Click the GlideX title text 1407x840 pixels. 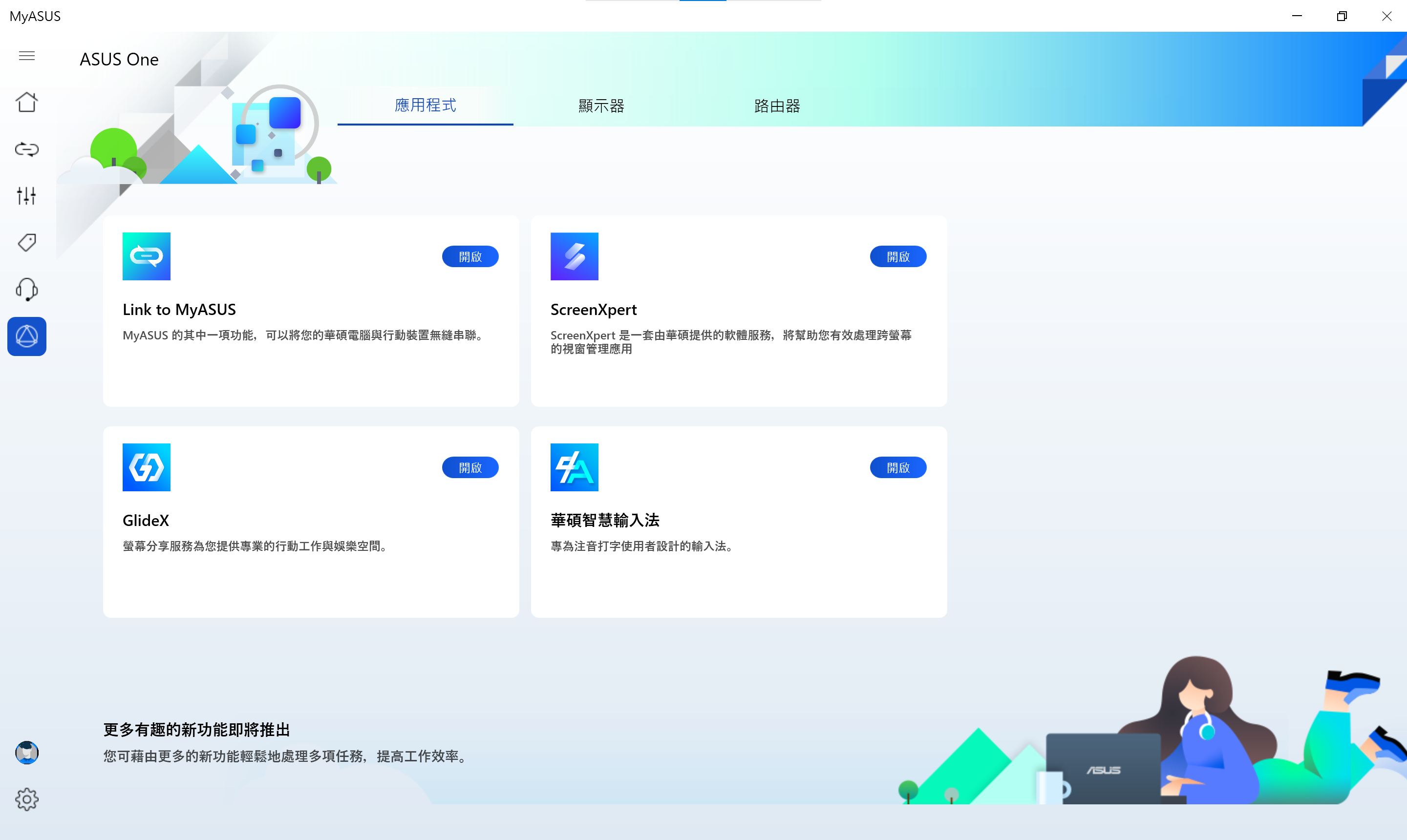coord(146,520)
